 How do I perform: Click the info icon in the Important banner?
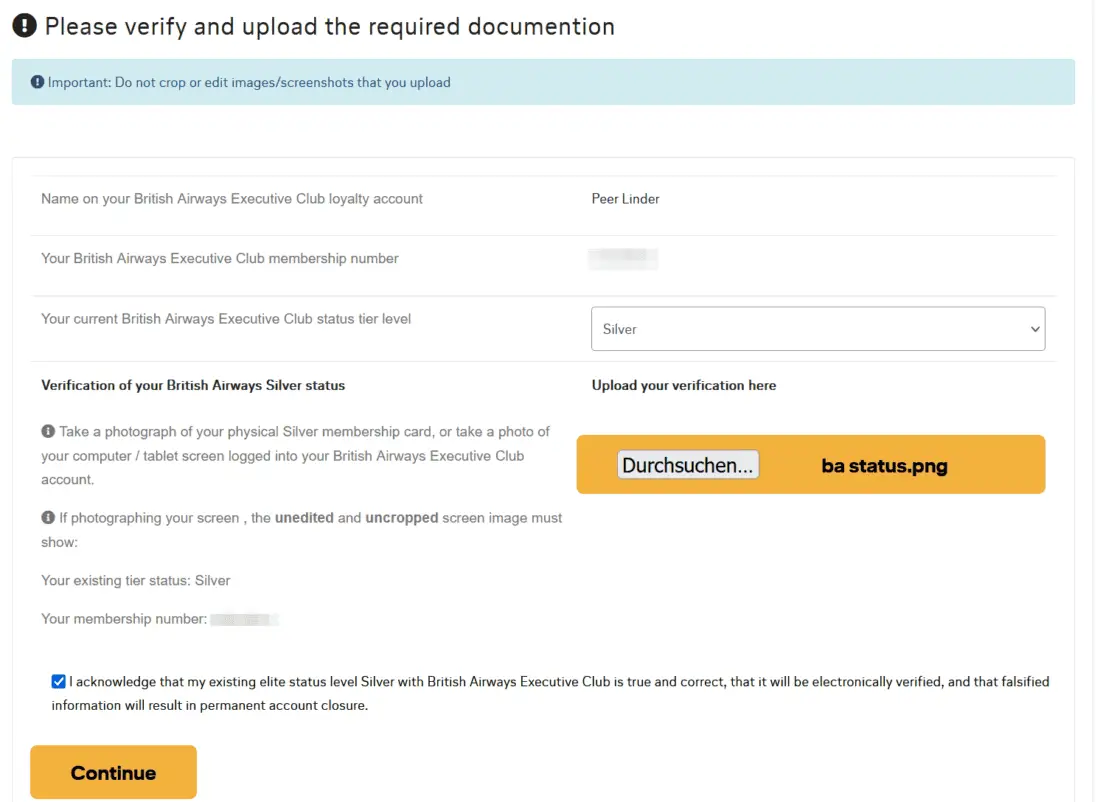pos(38,83)
